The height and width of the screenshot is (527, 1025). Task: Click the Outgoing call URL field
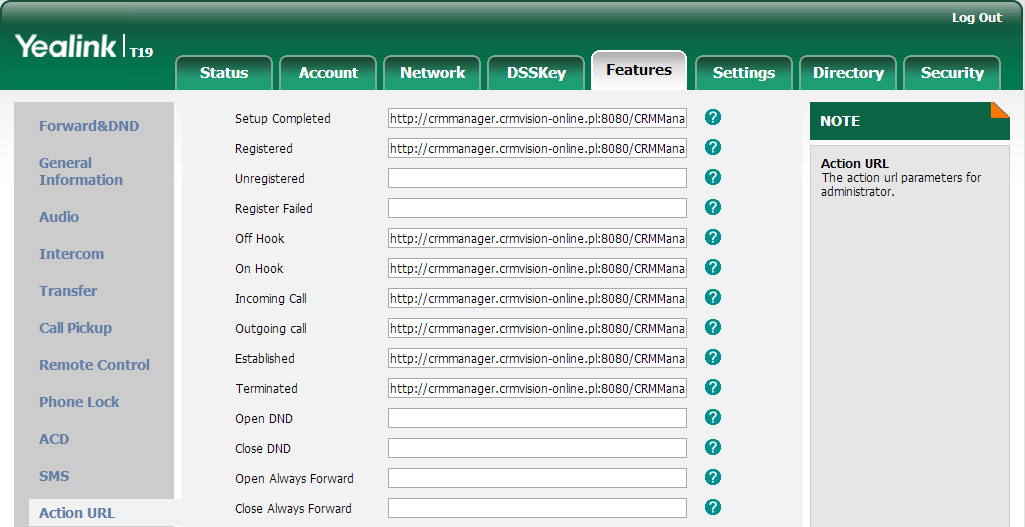pyautogui.click(x=537, y=328)
